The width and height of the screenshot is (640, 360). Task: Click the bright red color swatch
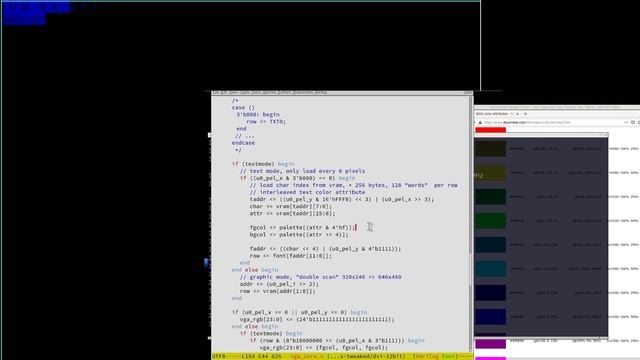tap(490, 130)
